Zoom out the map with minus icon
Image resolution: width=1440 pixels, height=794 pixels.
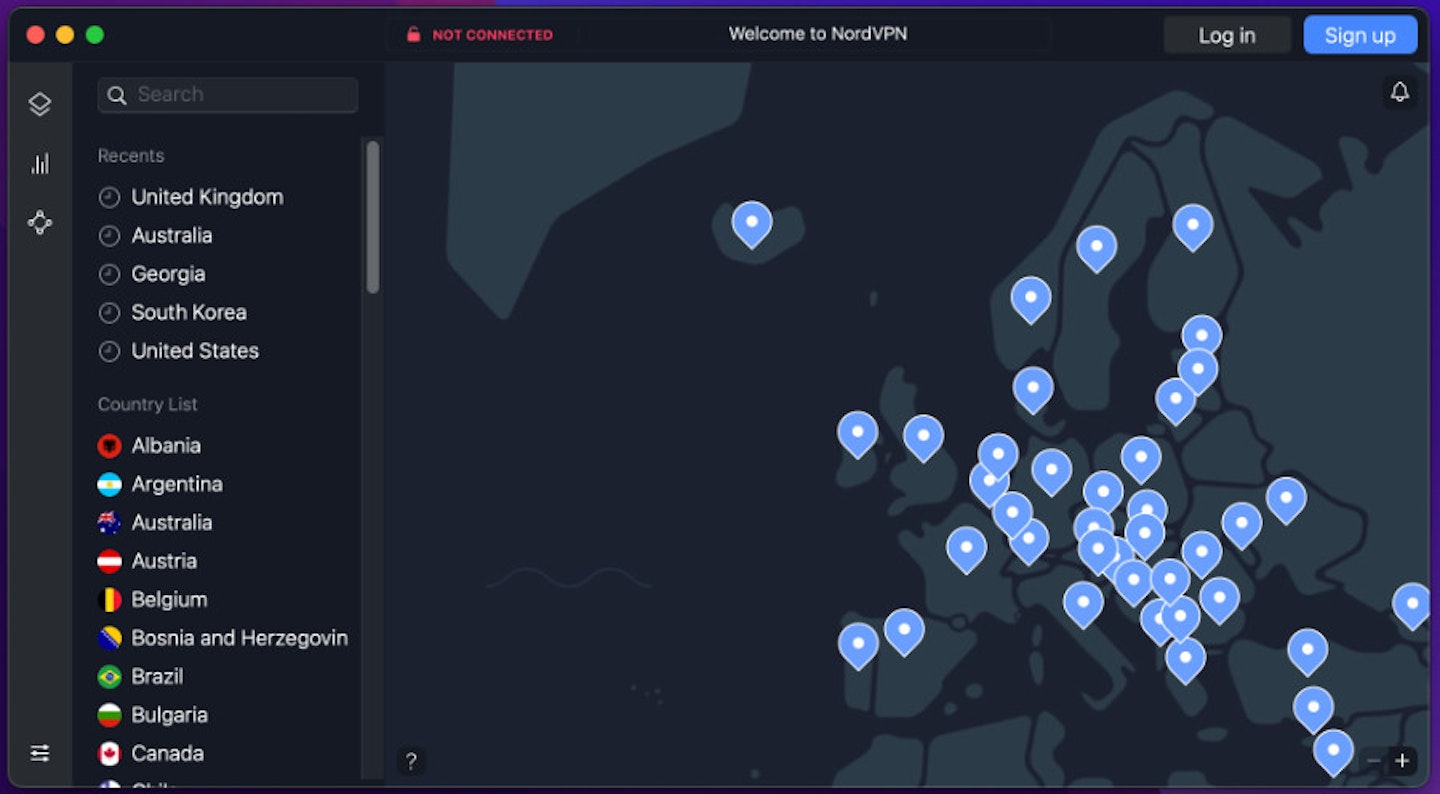pyautogui.click(x=1373, y=761)
